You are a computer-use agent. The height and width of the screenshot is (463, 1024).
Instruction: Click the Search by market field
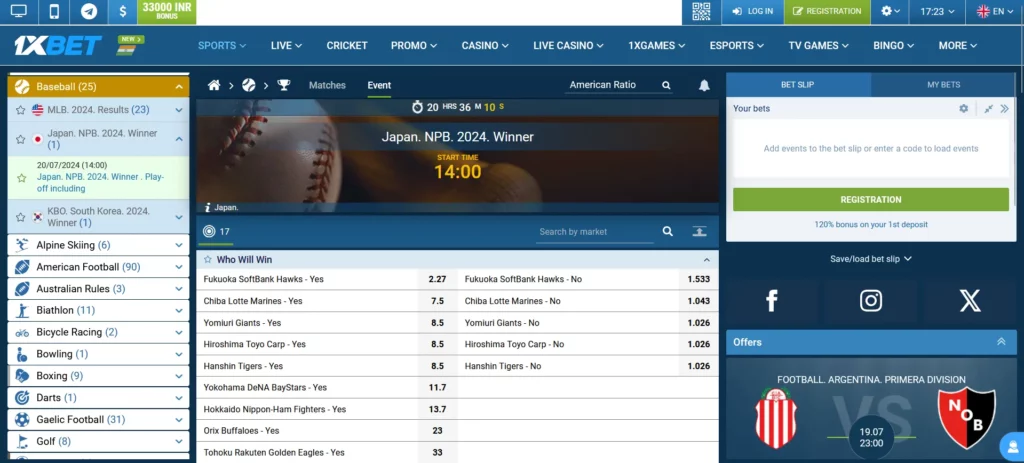click(597, 232)
